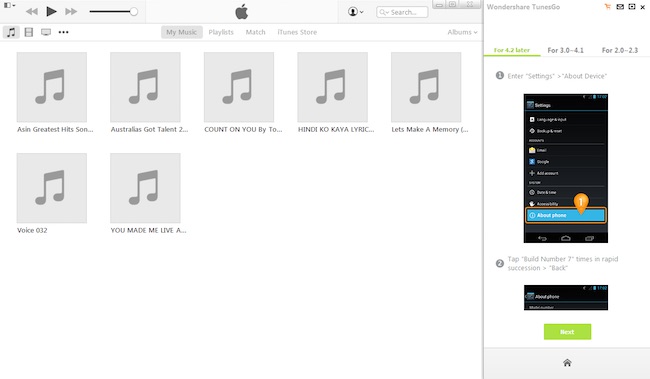
Task: Open Lets Make A Memory album artwork
Action: pyautogui.click(x=426, y=87)
